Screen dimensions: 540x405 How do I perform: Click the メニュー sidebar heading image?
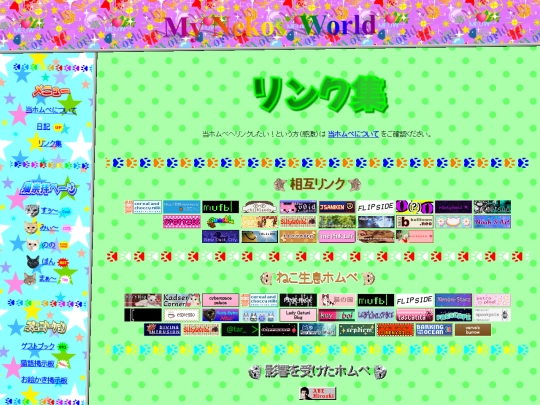coord(51,91)
